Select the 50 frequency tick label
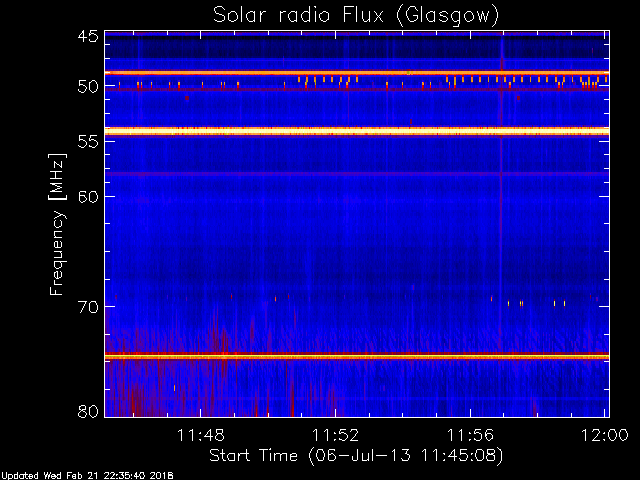The height and width of the screenshot is (480, 640). click(x=88, y=87)
